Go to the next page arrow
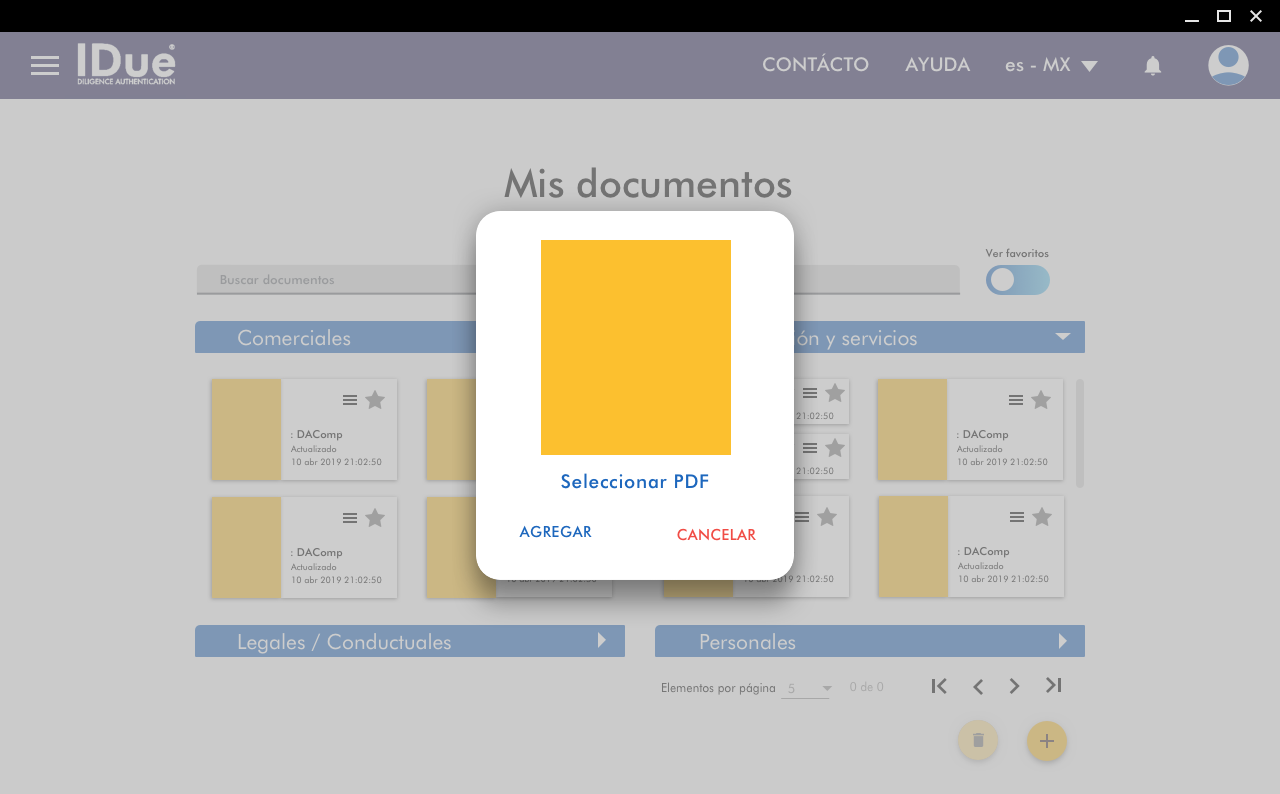1280x794 pixels. point(1015,686)
